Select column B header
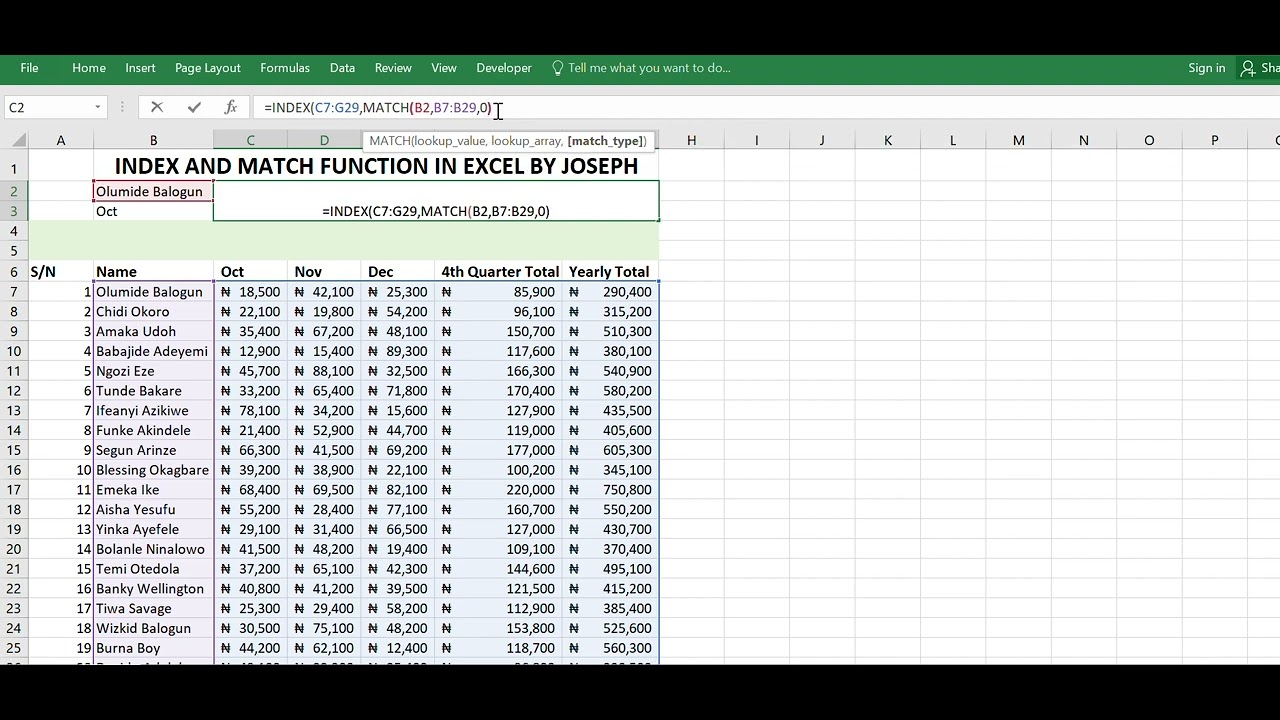Screen dimensions: 1280x720 pos(153,140)
